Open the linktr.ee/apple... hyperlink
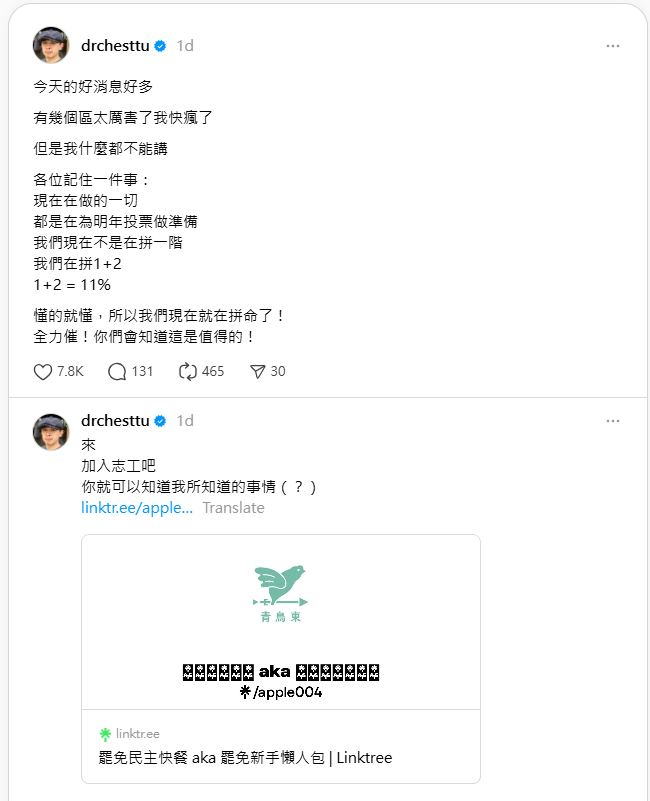This screenshot has width=650, height=801. click(x=137, y=508)
